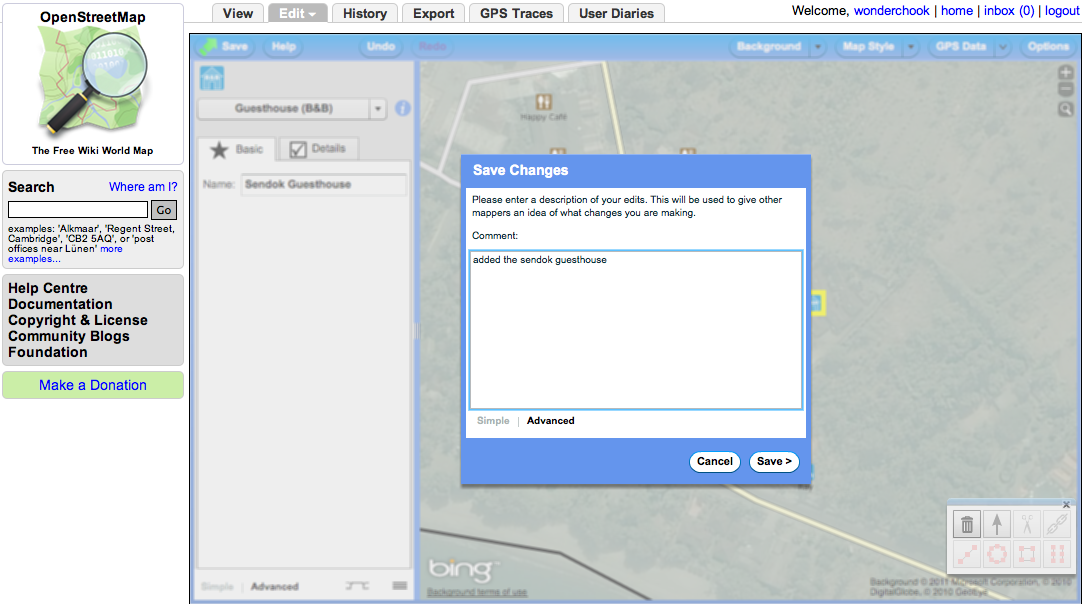Select the make right-angled square tool
This screenshot has width=1082, height=604.
tap(1027, 554)
